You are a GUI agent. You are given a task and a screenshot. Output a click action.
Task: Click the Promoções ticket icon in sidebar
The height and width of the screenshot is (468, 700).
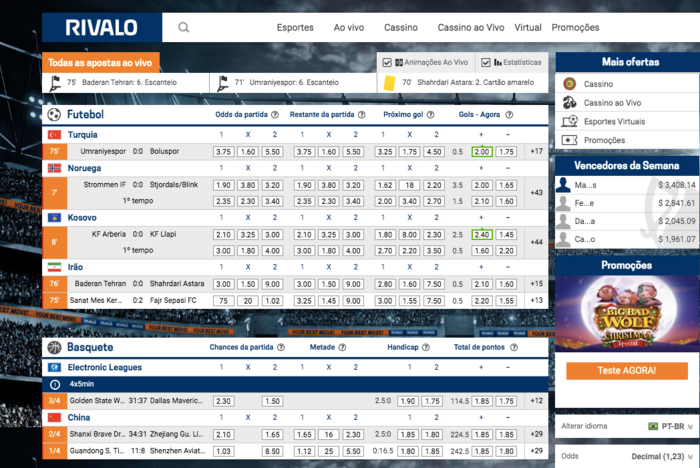click(x=569, y=141)
